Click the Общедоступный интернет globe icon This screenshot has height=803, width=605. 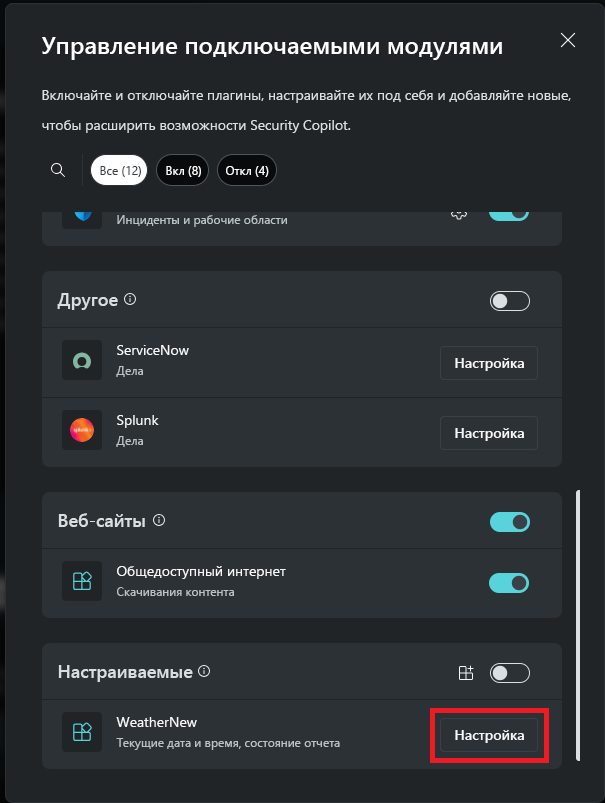coord(81,581)
